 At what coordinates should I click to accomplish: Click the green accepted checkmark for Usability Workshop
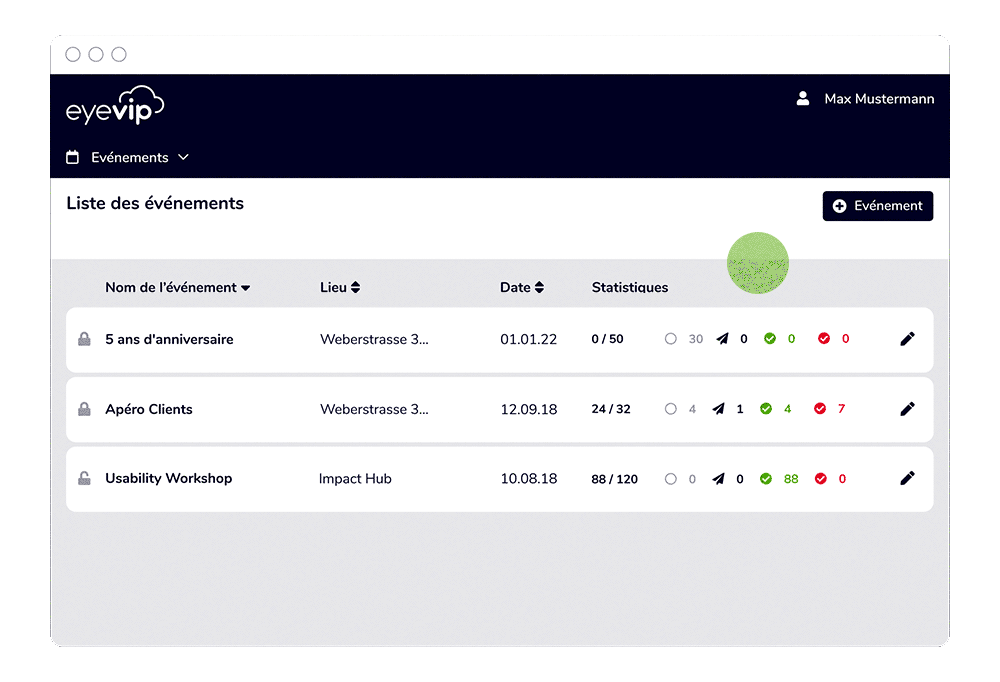768,479
